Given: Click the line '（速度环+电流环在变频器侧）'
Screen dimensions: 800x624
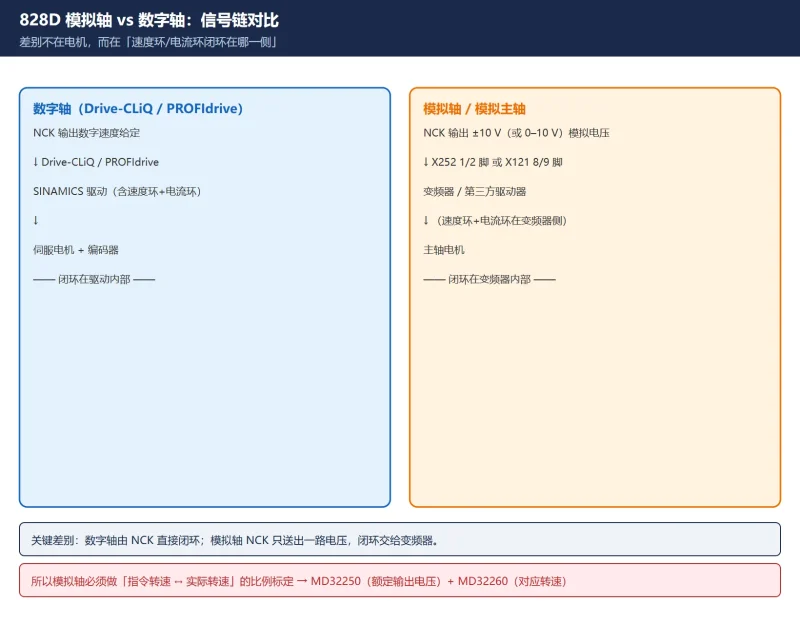Looking at the screenshot, I should [501, 221].
